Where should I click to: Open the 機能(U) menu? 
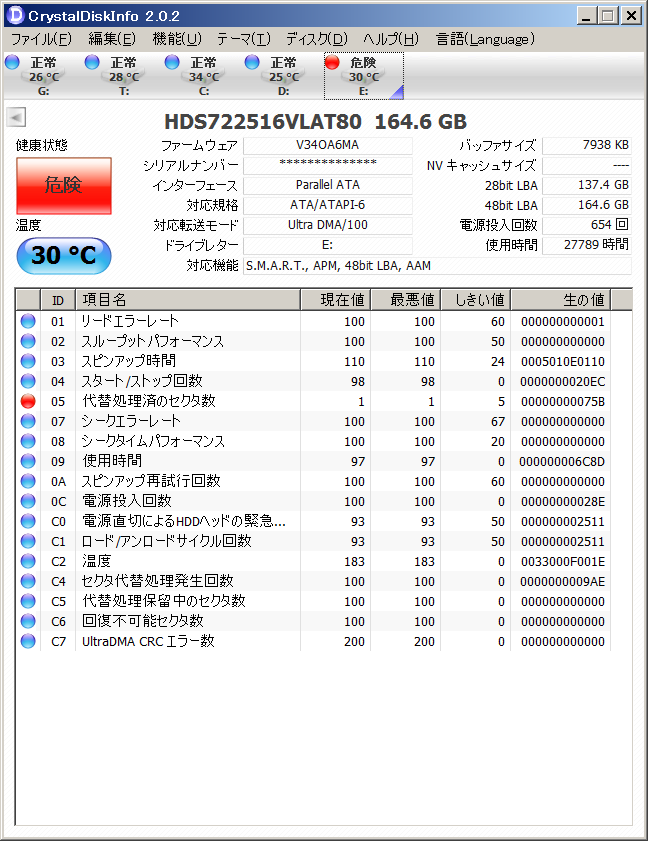pos(176,39)
